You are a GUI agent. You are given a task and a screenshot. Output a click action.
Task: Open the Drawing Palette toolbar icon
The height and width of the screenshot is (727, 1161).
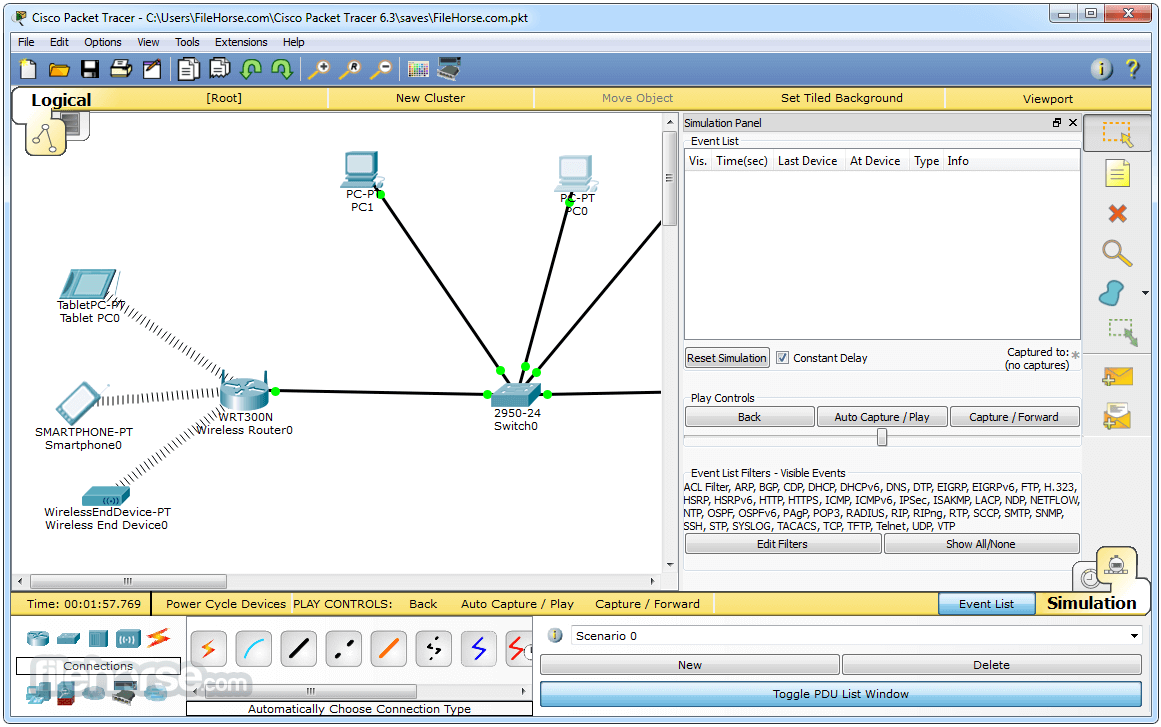click(418, 69)
